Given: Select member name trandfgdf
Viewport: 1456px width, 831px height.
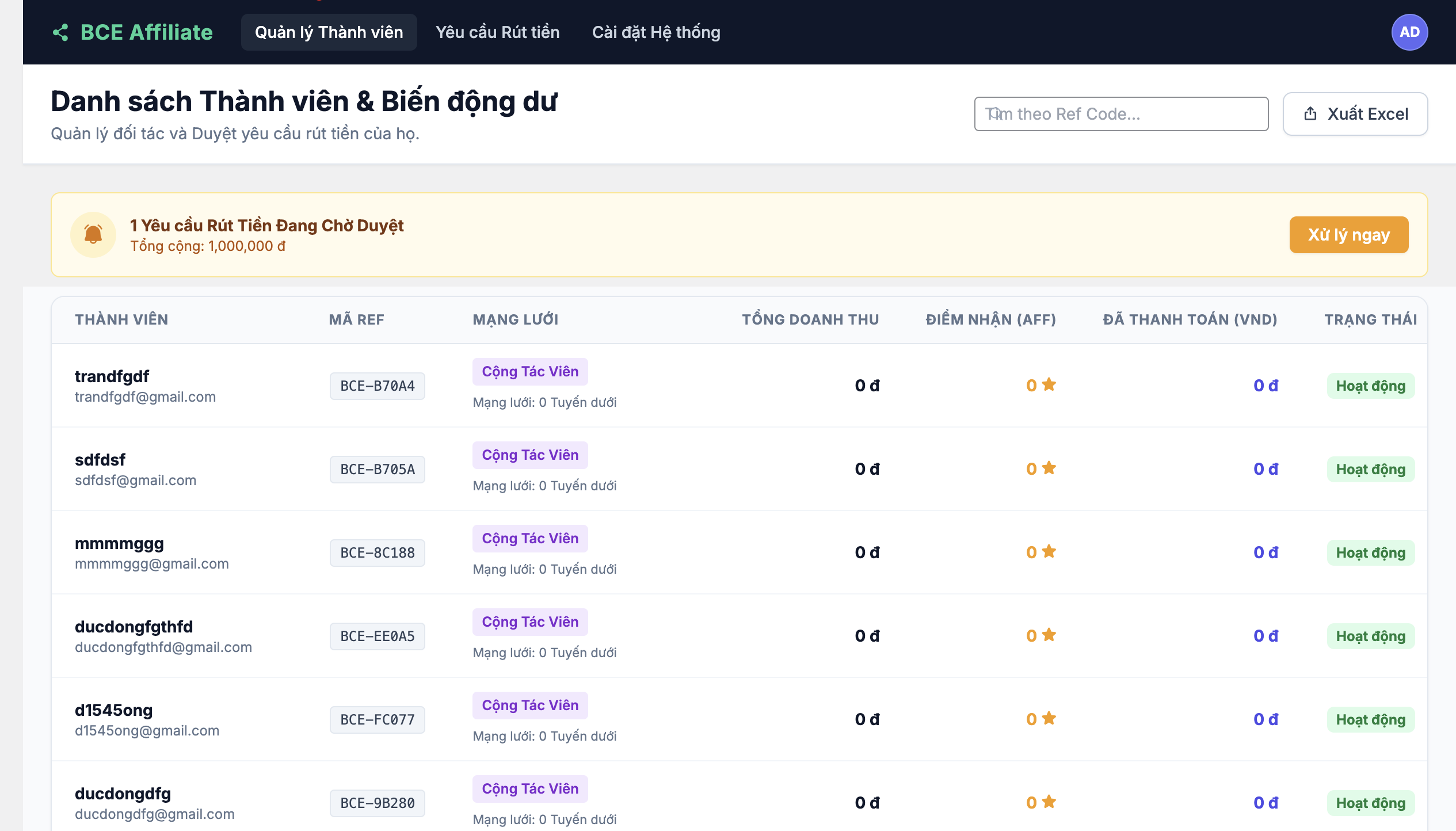Looking at the screenshot, I should click(x=112, y=376).
